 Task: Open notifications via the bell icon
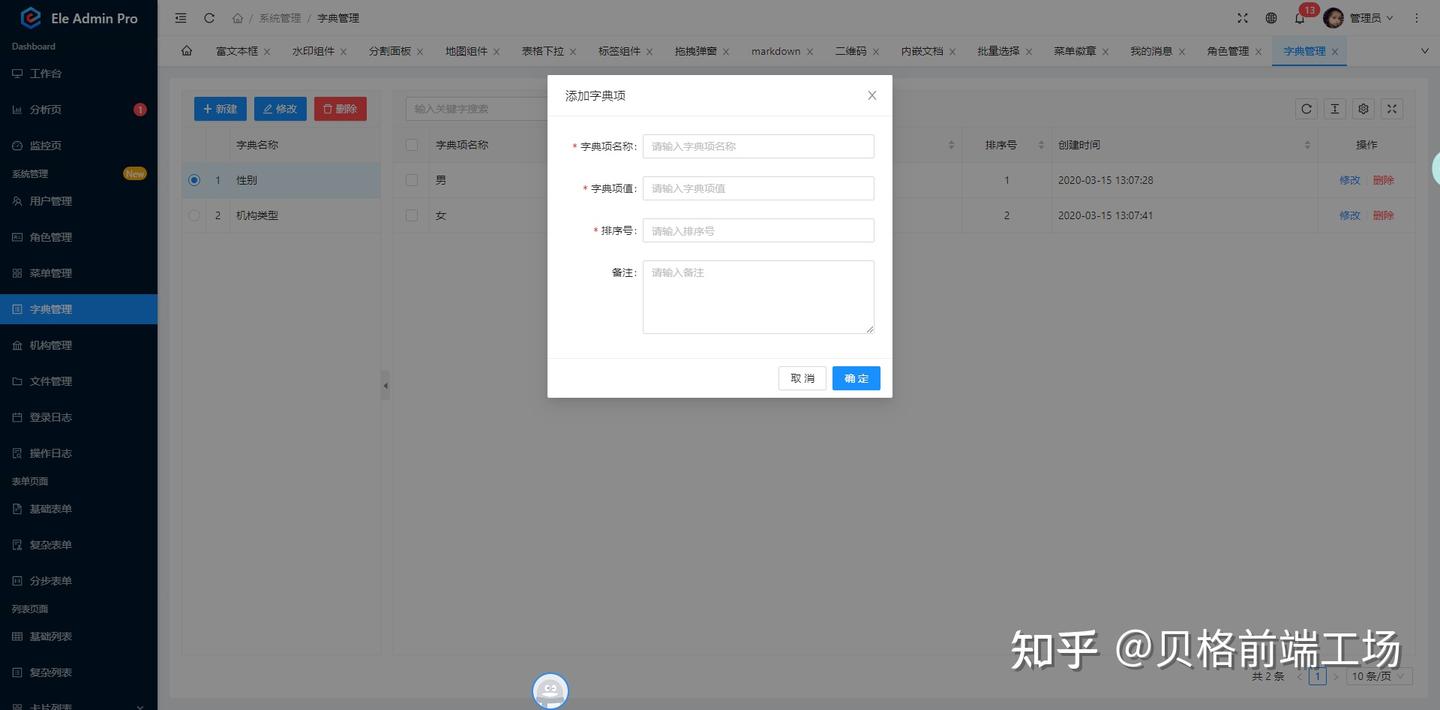click(1299, 17)
